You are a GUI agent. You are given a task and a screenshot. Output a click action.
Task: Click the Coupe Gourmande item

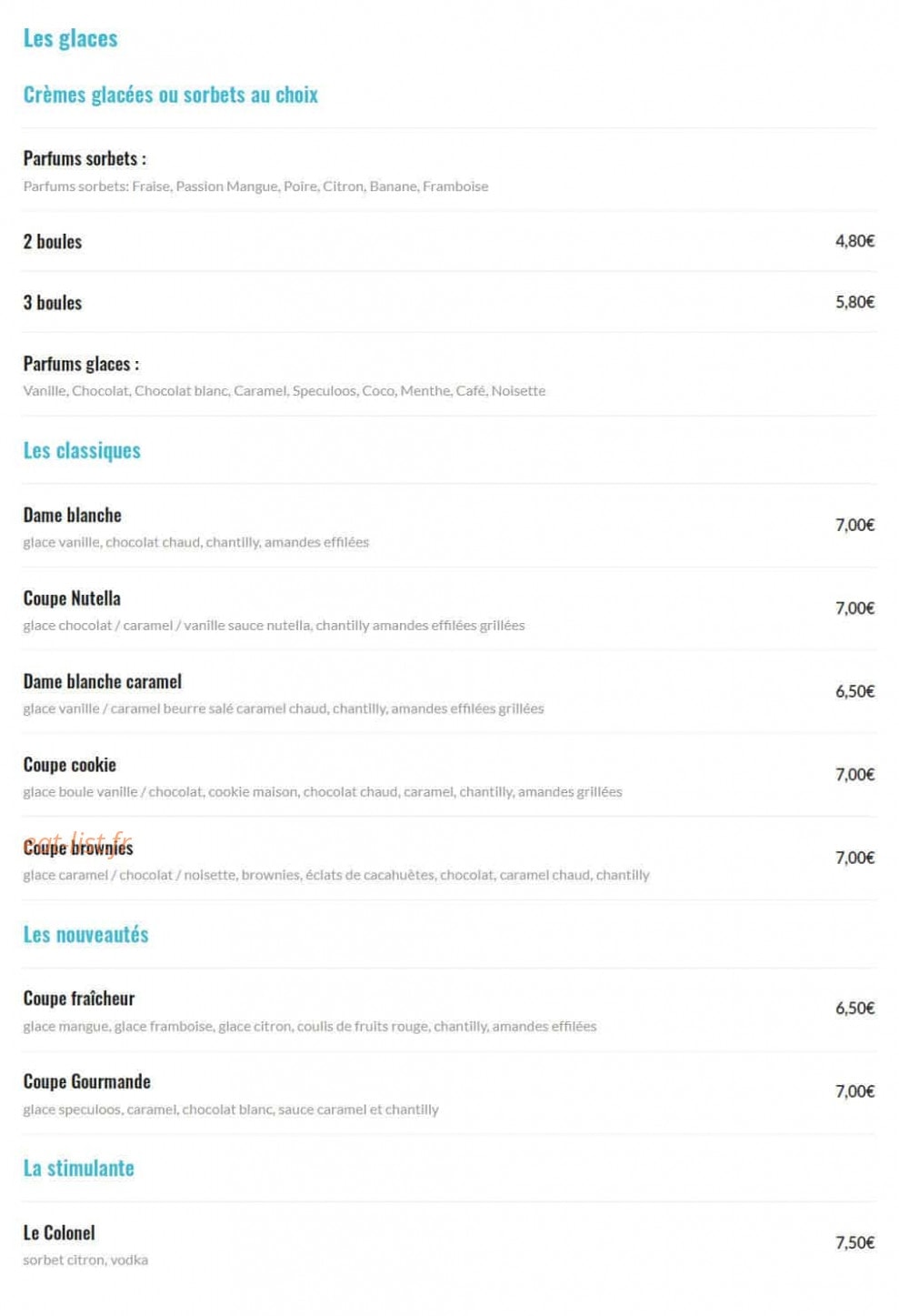coord(87,1081)
